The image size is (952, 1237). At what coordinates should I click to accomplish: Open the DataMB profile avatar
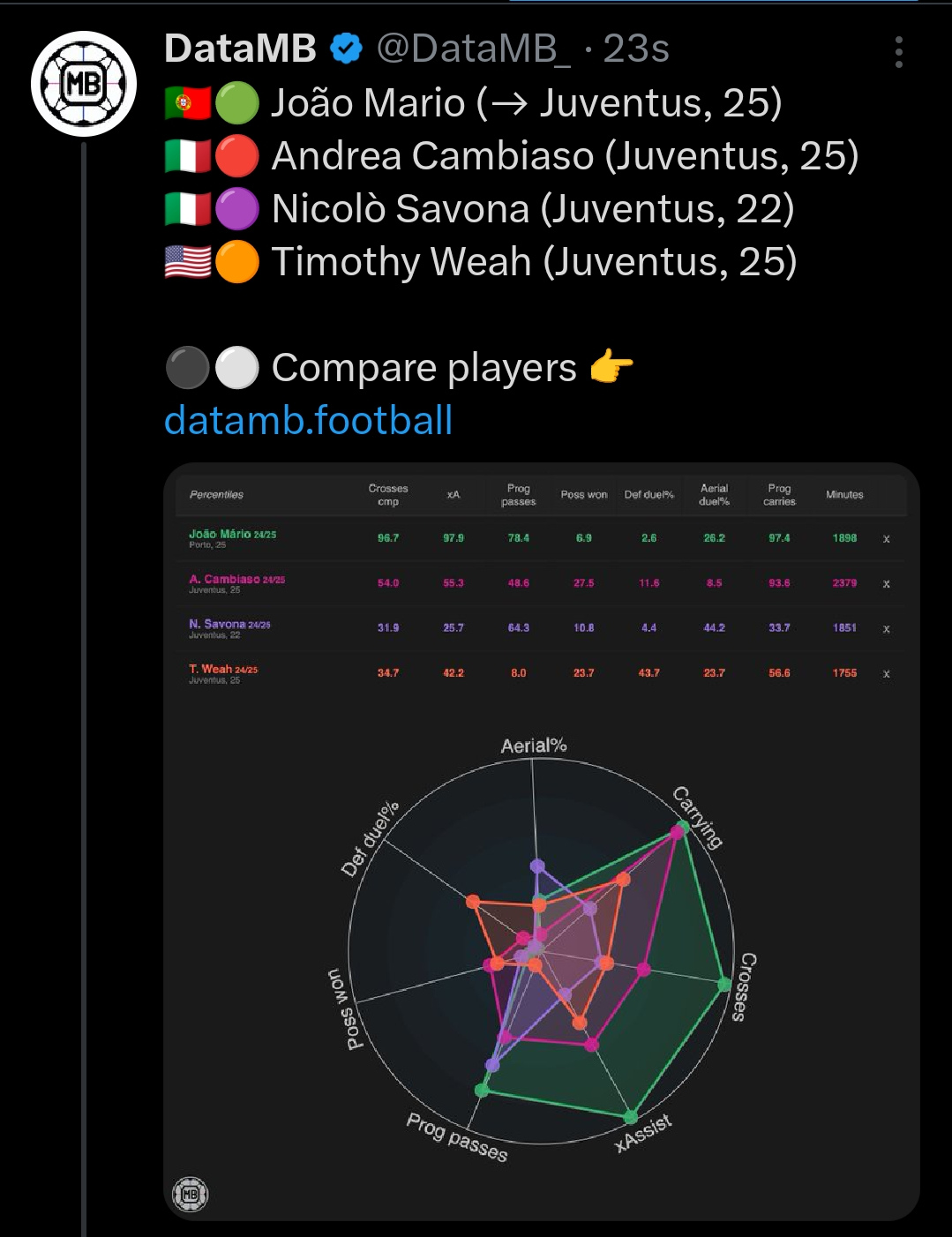click(x=84, y=84)
